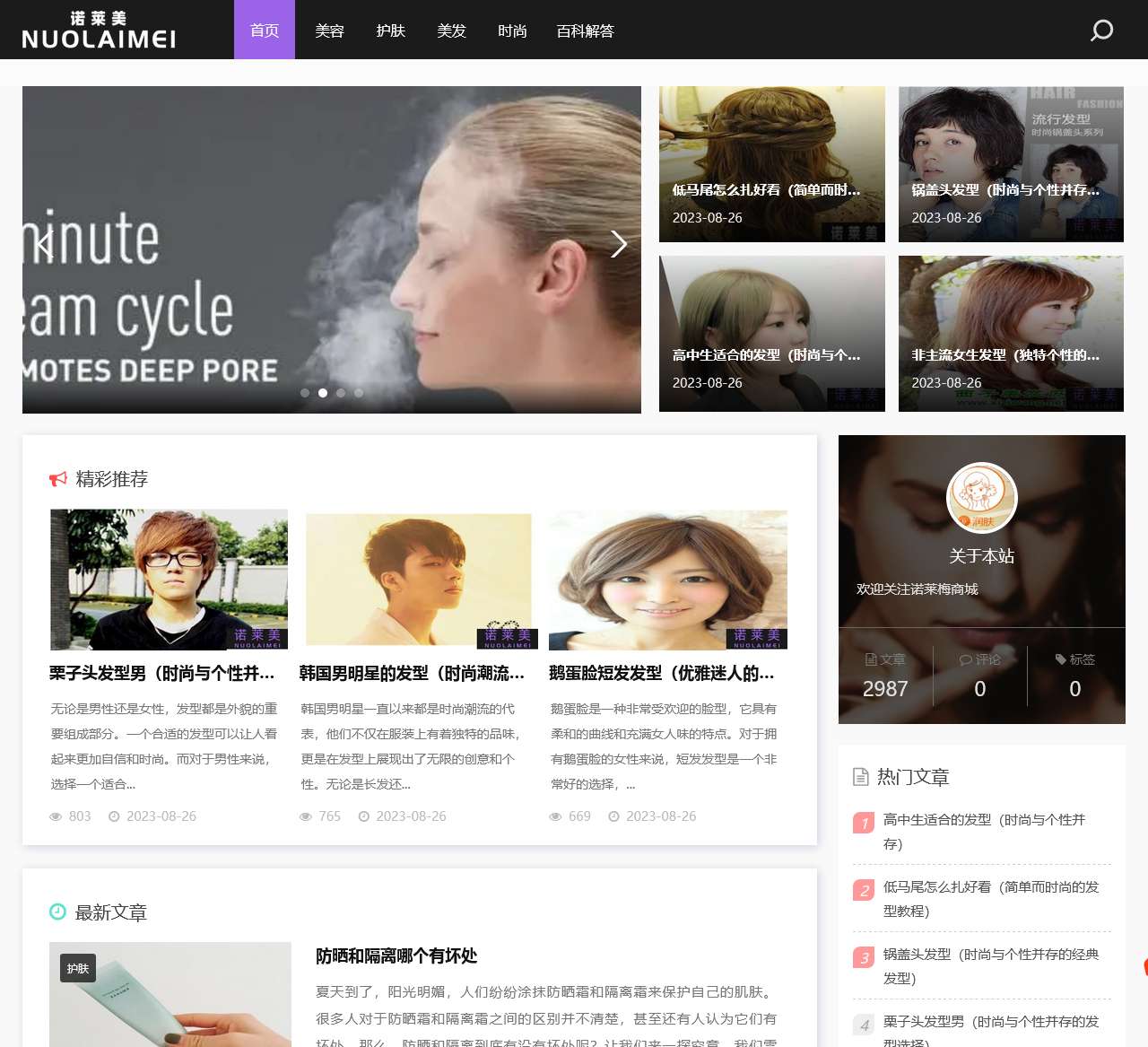This screenshot has width=1148, height=1047.
Task: Click the 文章 count icon
Action: (x=871, y=659)
